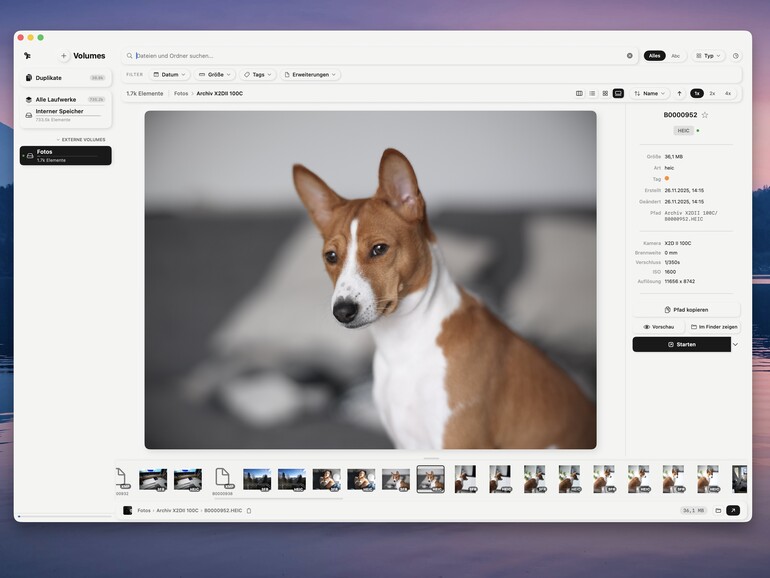Add a new volume with the plus button
770x578 pixels.
coord(63,56)
